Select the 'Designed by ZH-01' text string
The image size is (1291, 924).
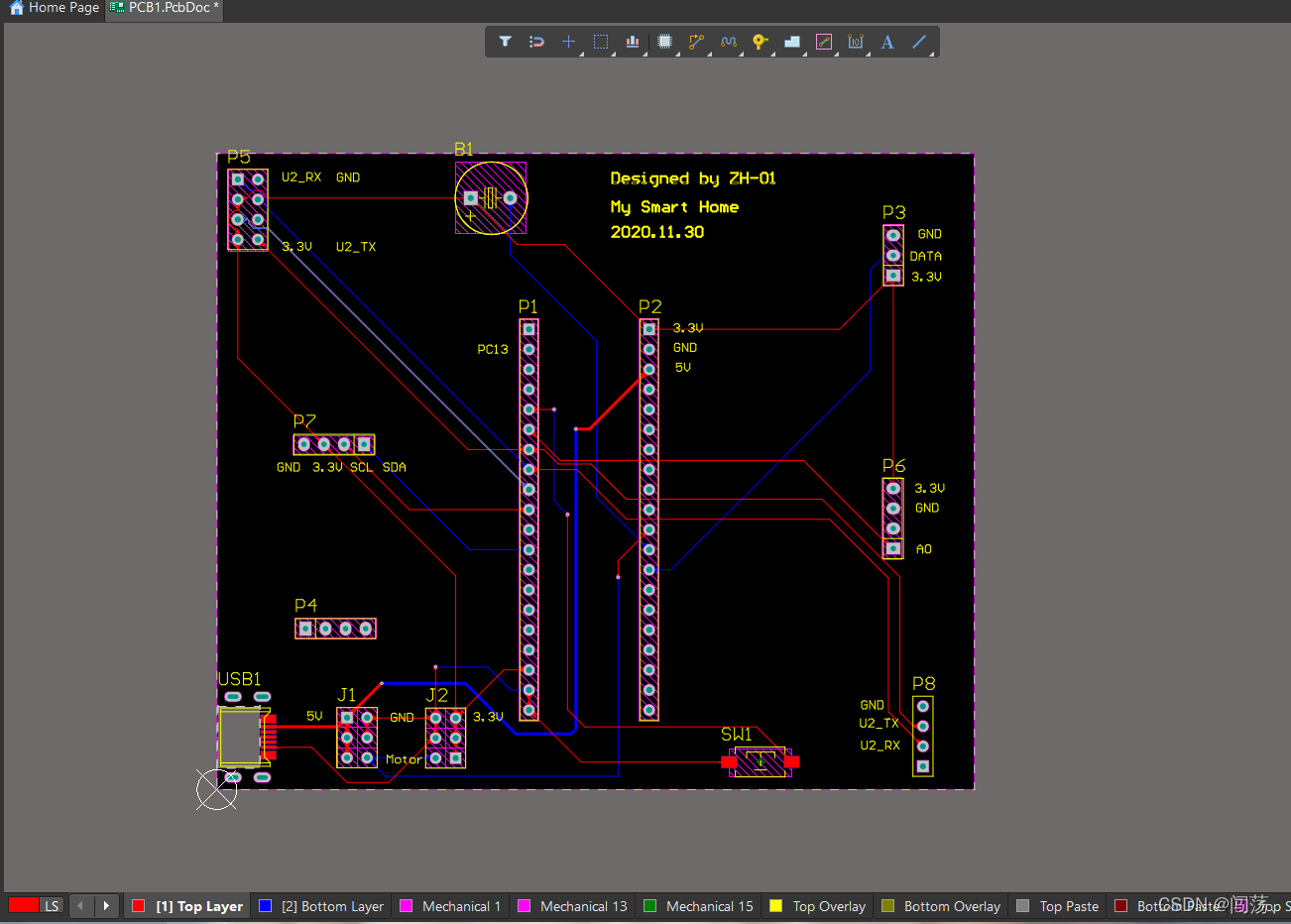[x=693, y=178]
